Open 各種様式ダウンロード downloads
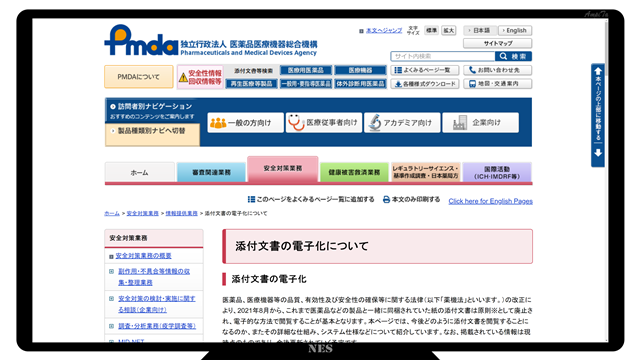 (x=424, y=84)
